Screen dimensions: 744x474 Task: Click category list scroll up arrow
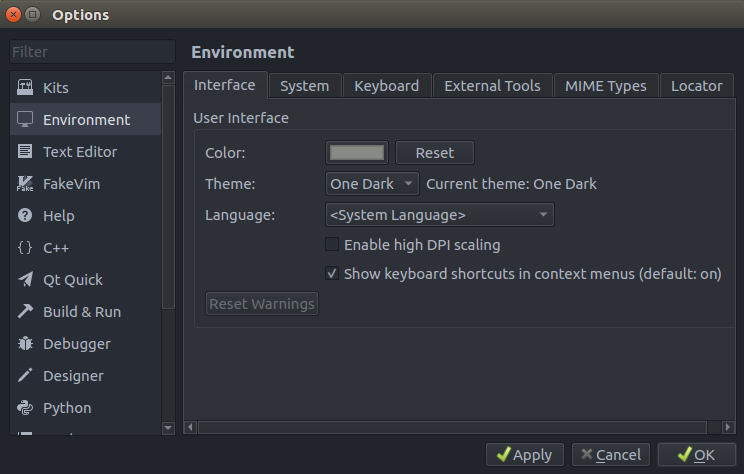coord(168,77)
